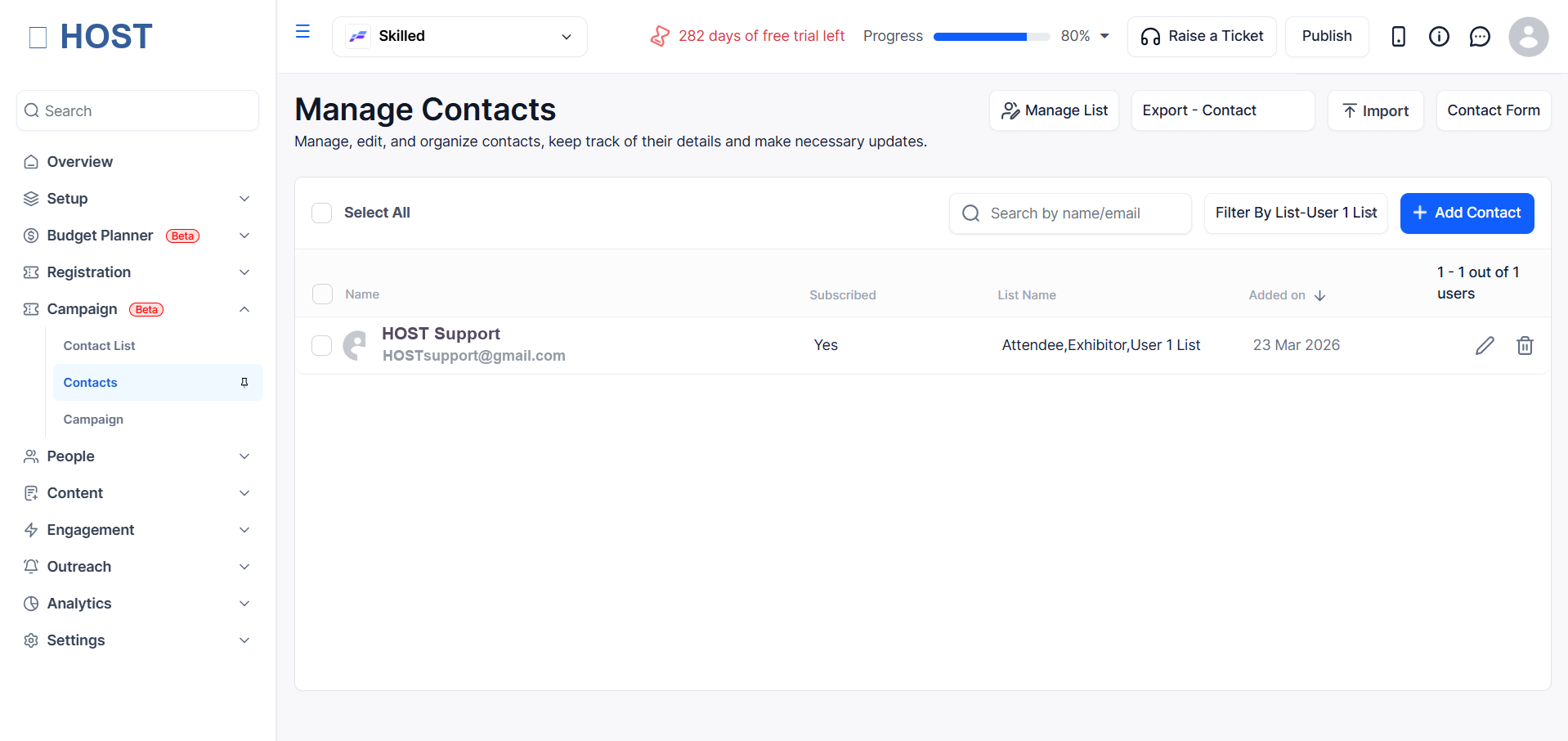Image resolution: width=1568 pixels, height=741 pixels.
Task: Open the info circle icon
Action: [1439, 37]
